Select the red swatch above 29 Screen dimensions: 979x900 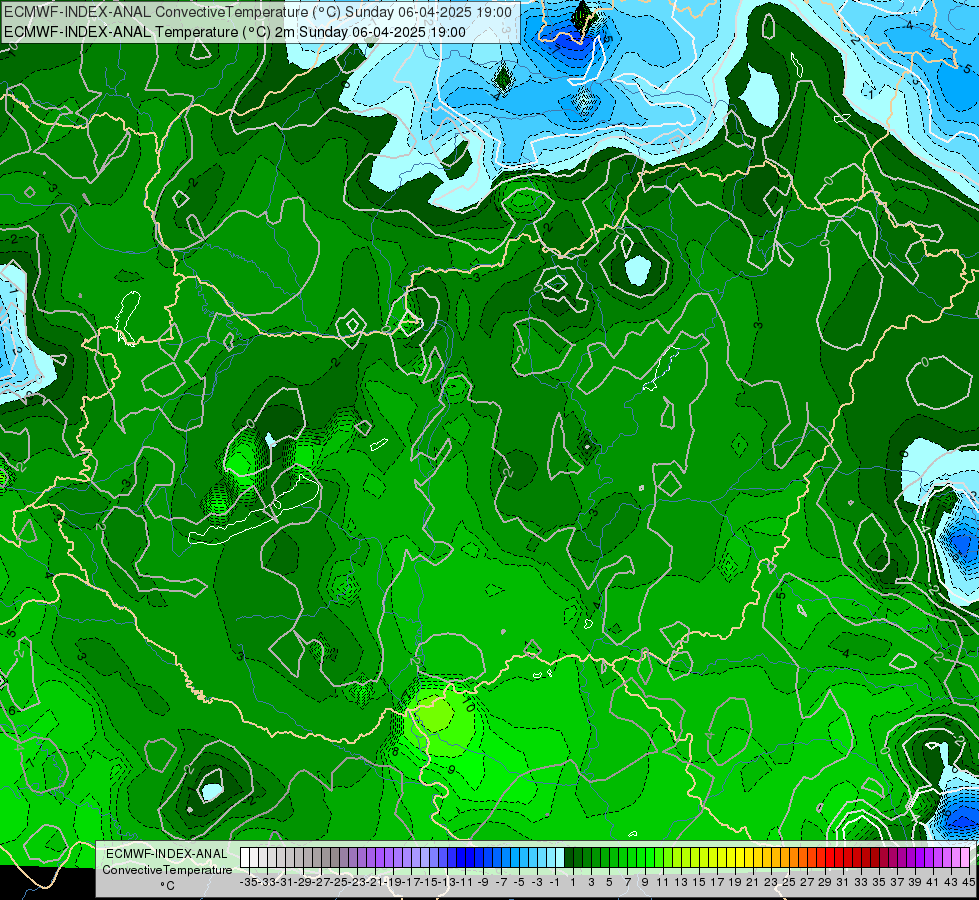click(821, 858)
